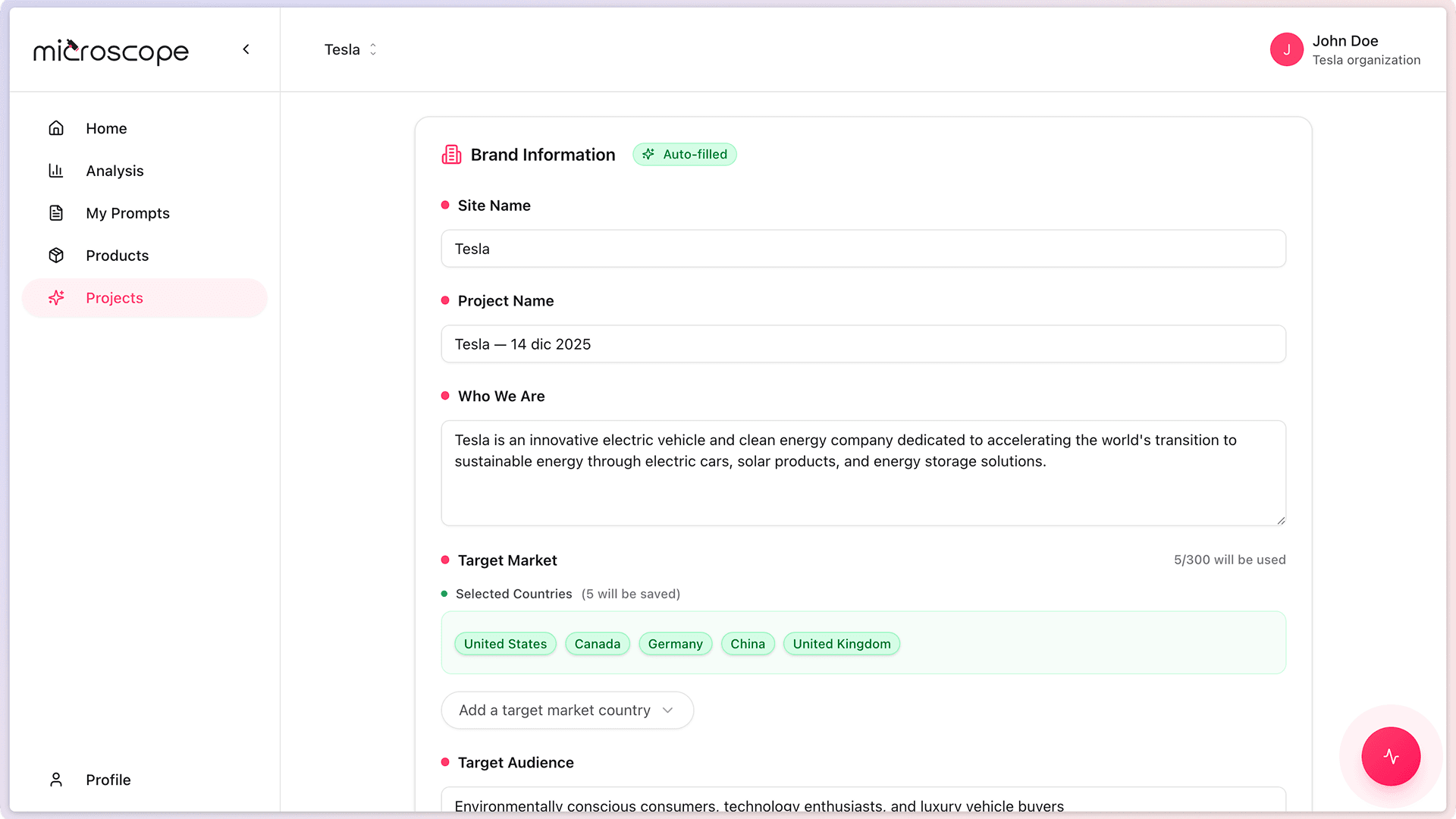Select the Products package icon
This screenshot has height=819, width=1456.
pos(56,256)
